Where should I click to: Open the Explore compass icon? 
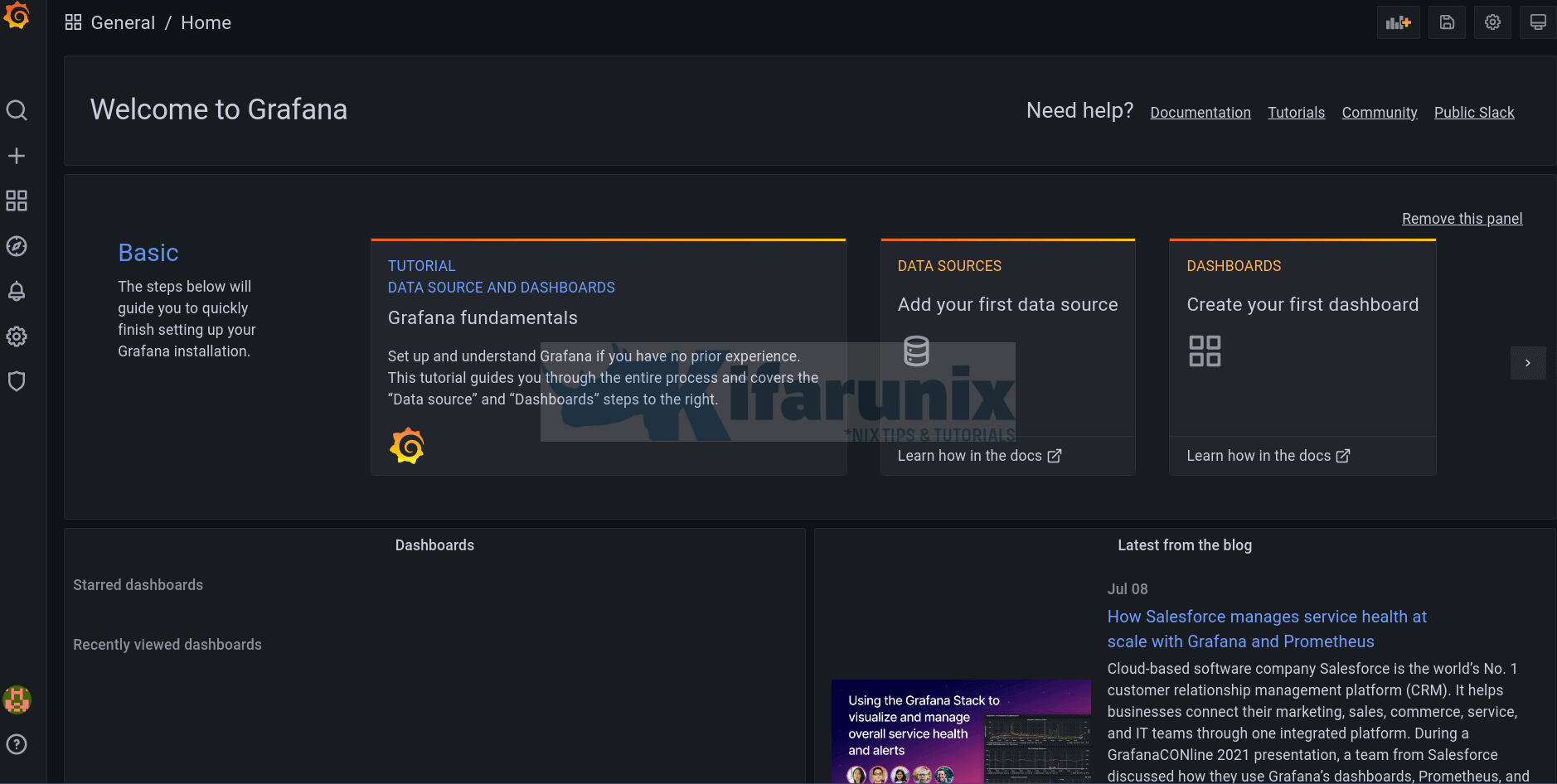coord(17,246)
